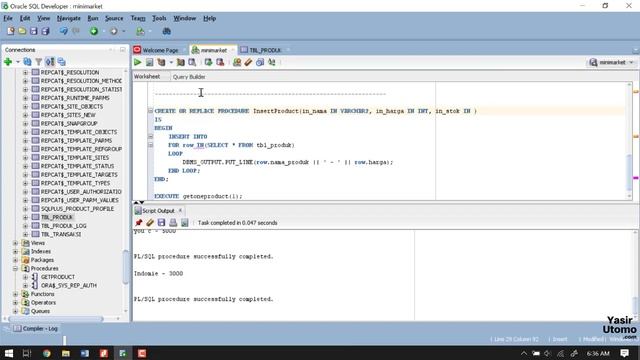Click the Explain Plan icon
This screenshot has width=640, height=360.
pos(161,62)
